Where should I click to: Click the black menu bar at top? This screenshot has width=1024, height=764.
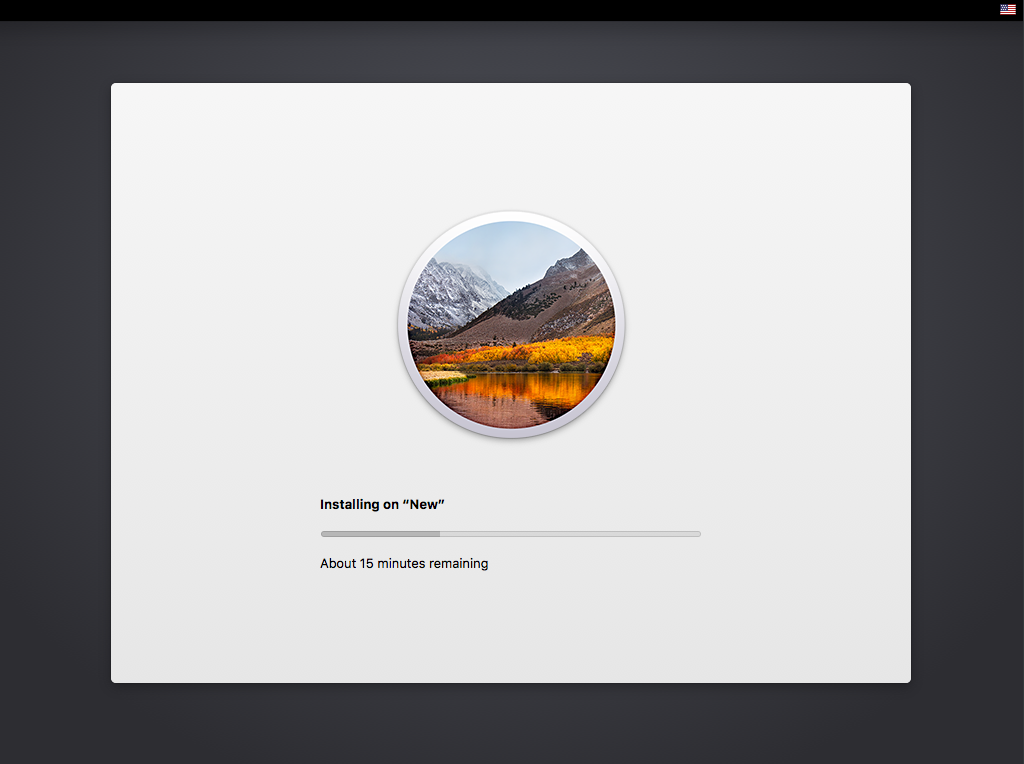(x=500, y=9)
